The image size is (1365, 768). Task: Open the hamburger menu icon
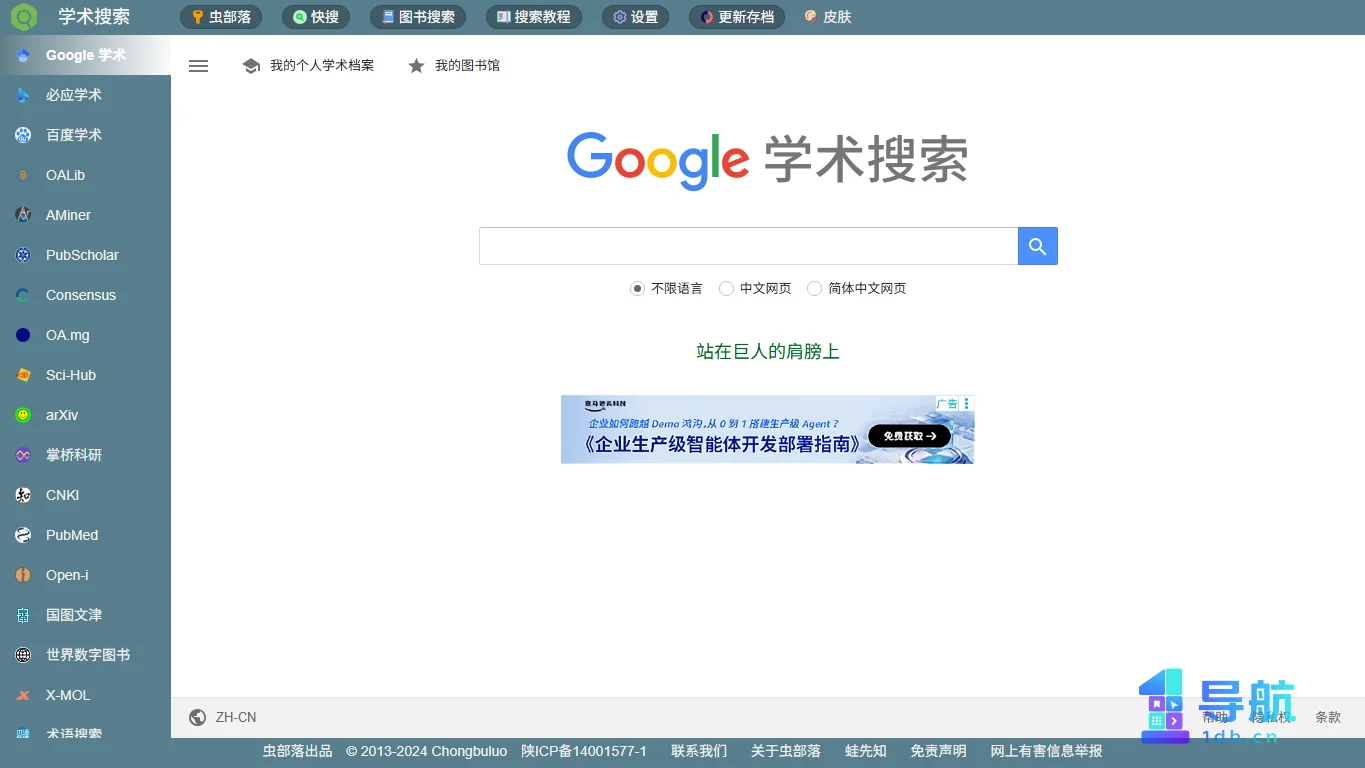pos(199,66)
